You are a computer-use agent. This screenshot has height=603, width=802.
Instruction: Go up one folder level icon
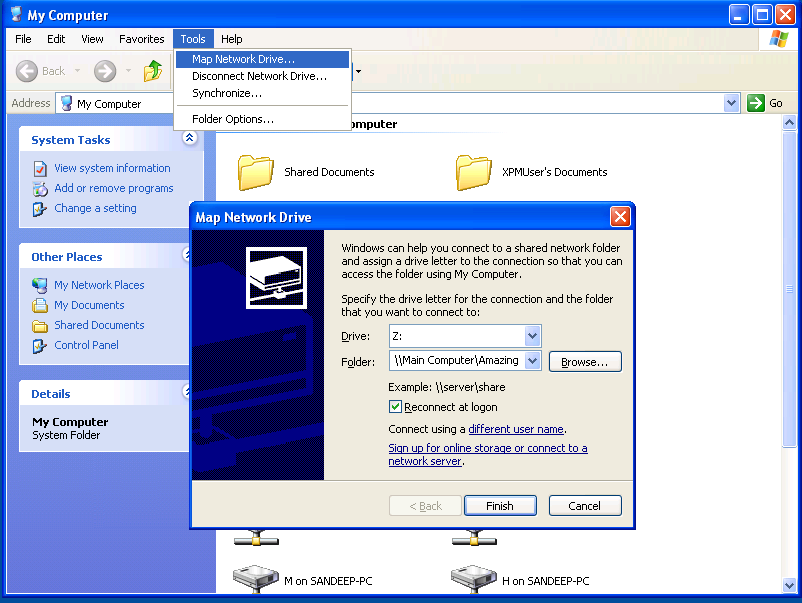point(152,71)
